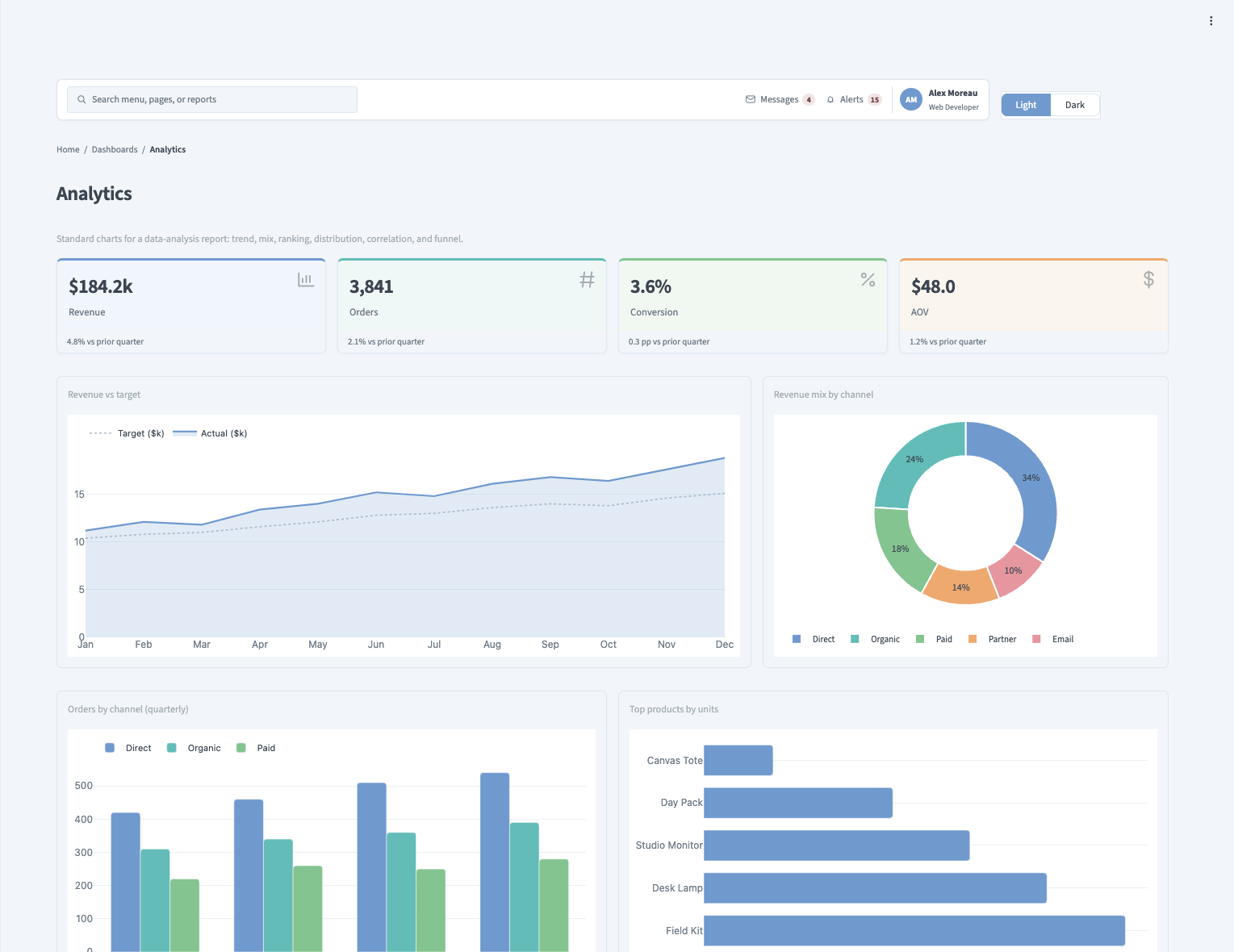Screen dimensions: 1234x952
Task: Toggle Actual ($k) series in legend
Action: click(210, 433)
